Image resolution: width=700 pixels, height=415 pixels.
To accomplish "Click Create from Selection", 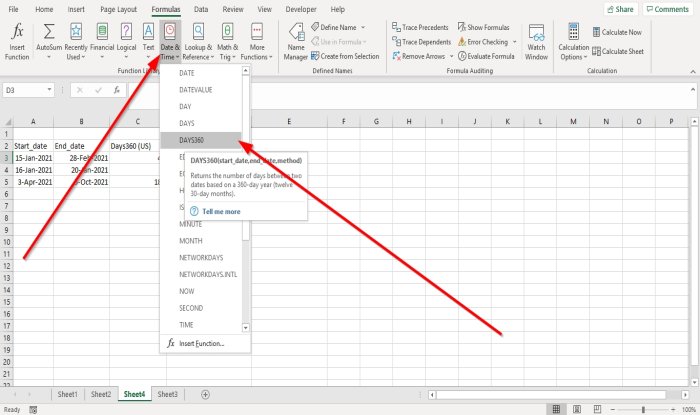I will click(x=345, y=56).
